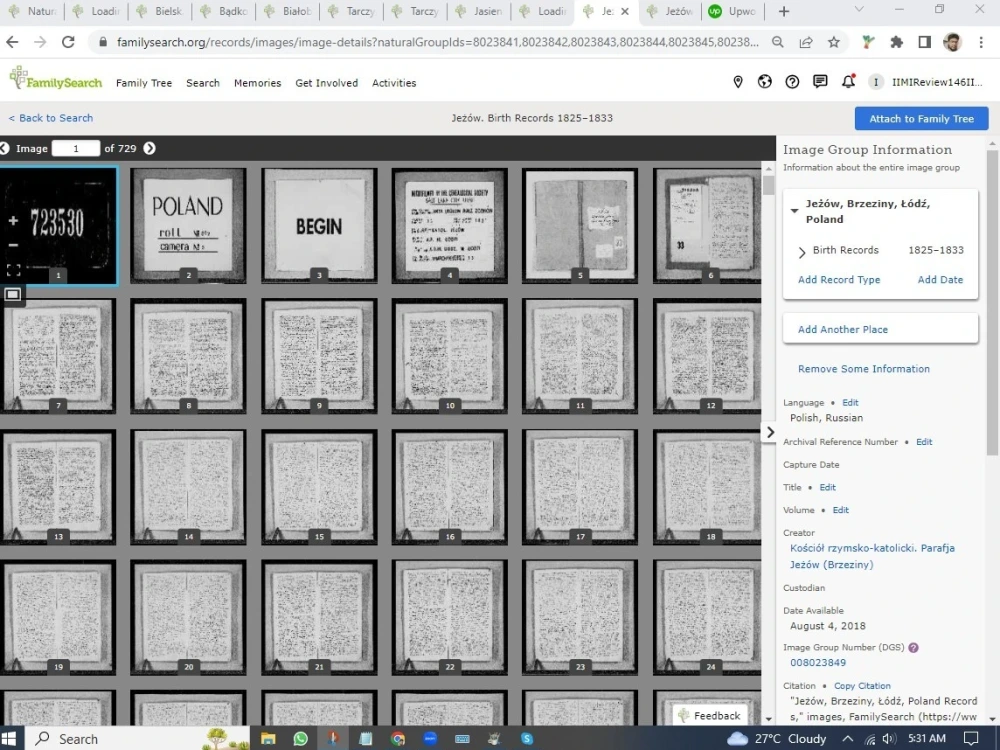Click Remove Some Information link
Image resolution: width=1000 pixels, height=750 pixels.
coord(864,369)
